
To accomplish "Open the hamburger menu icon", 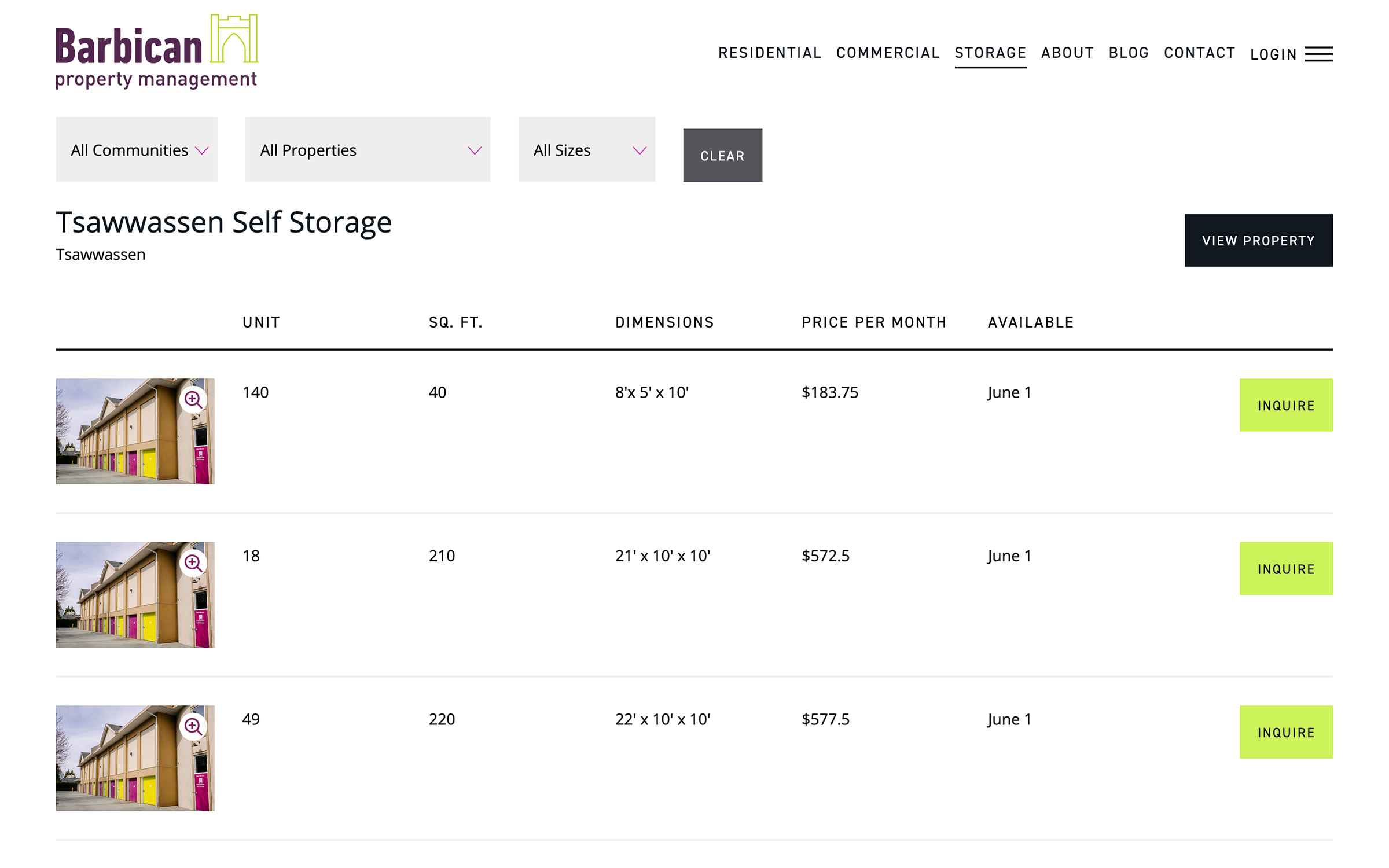I will click(1319, 54).
